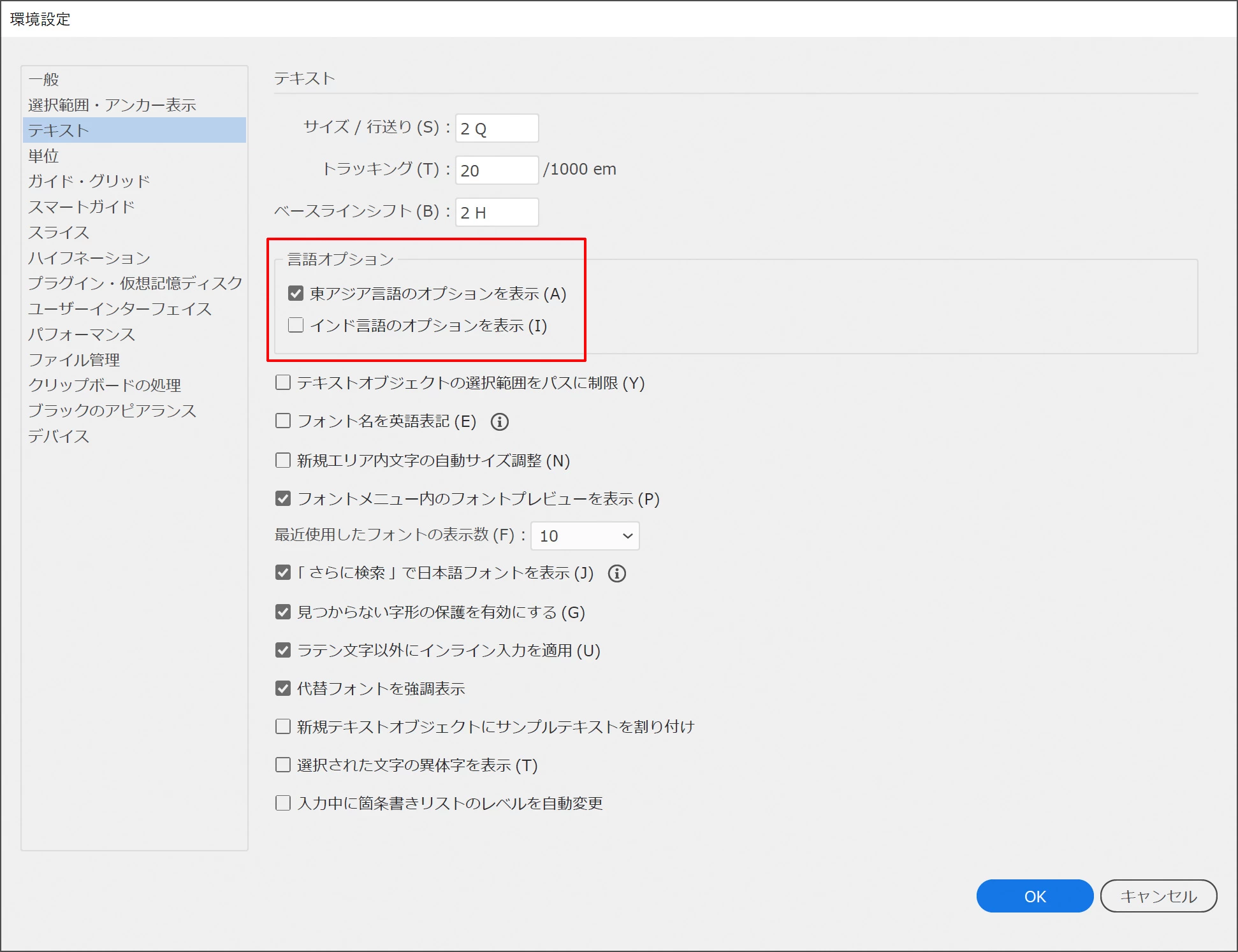The height and width of the screenshot is (952, 1238).
Task: Enable 新規エリア内文字の自動サイズ調整 checkbox
Action: tap(283, 461)
